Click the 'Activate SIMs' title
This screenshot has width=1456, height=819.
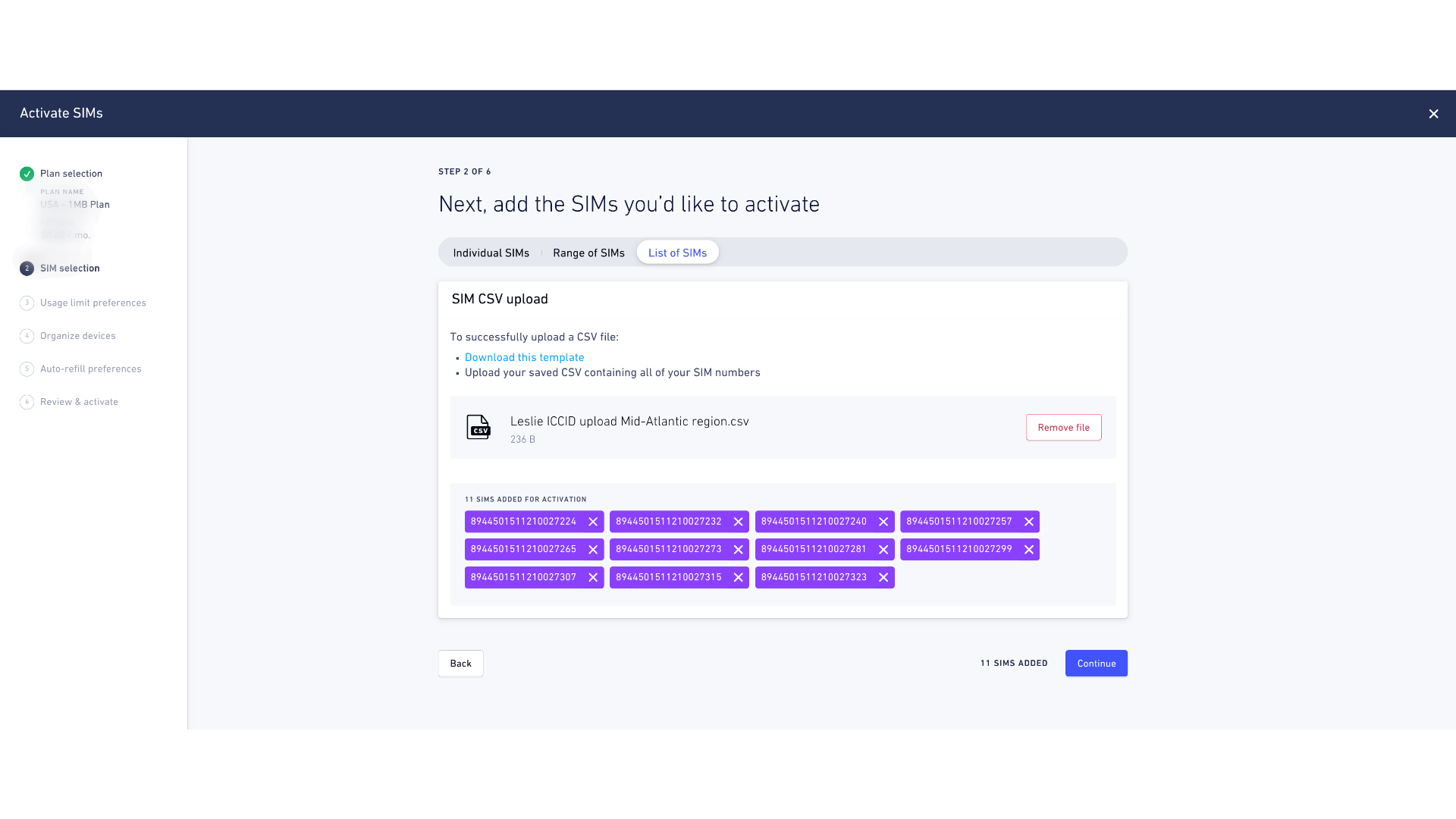click(61, 113)
